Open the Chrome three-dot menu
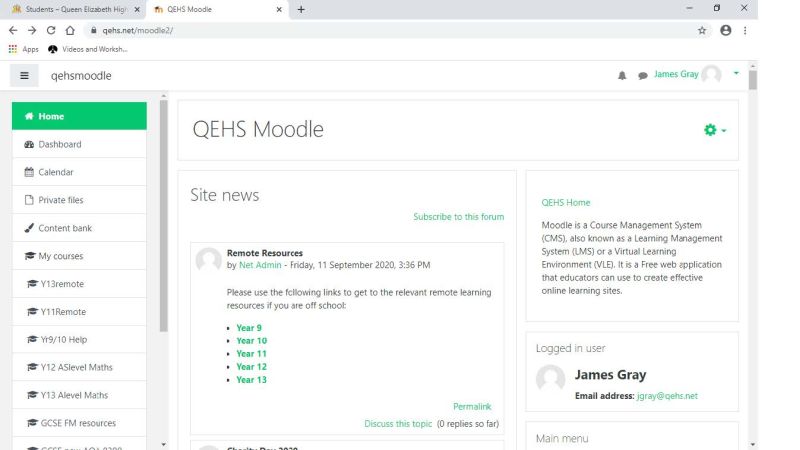 point(745,31)
